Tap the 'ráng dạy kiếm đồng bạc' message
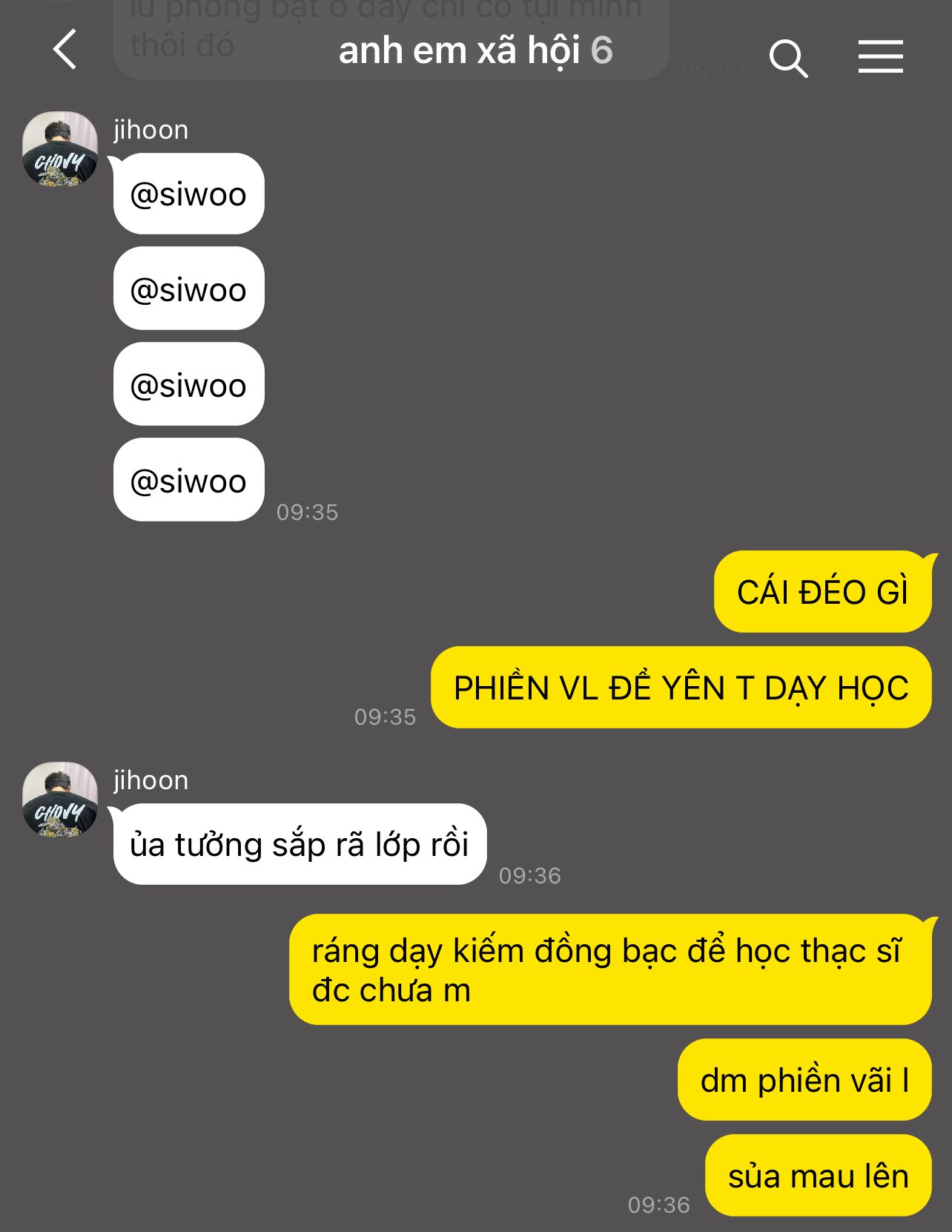 pyautogui.click(x=610, y=970)
